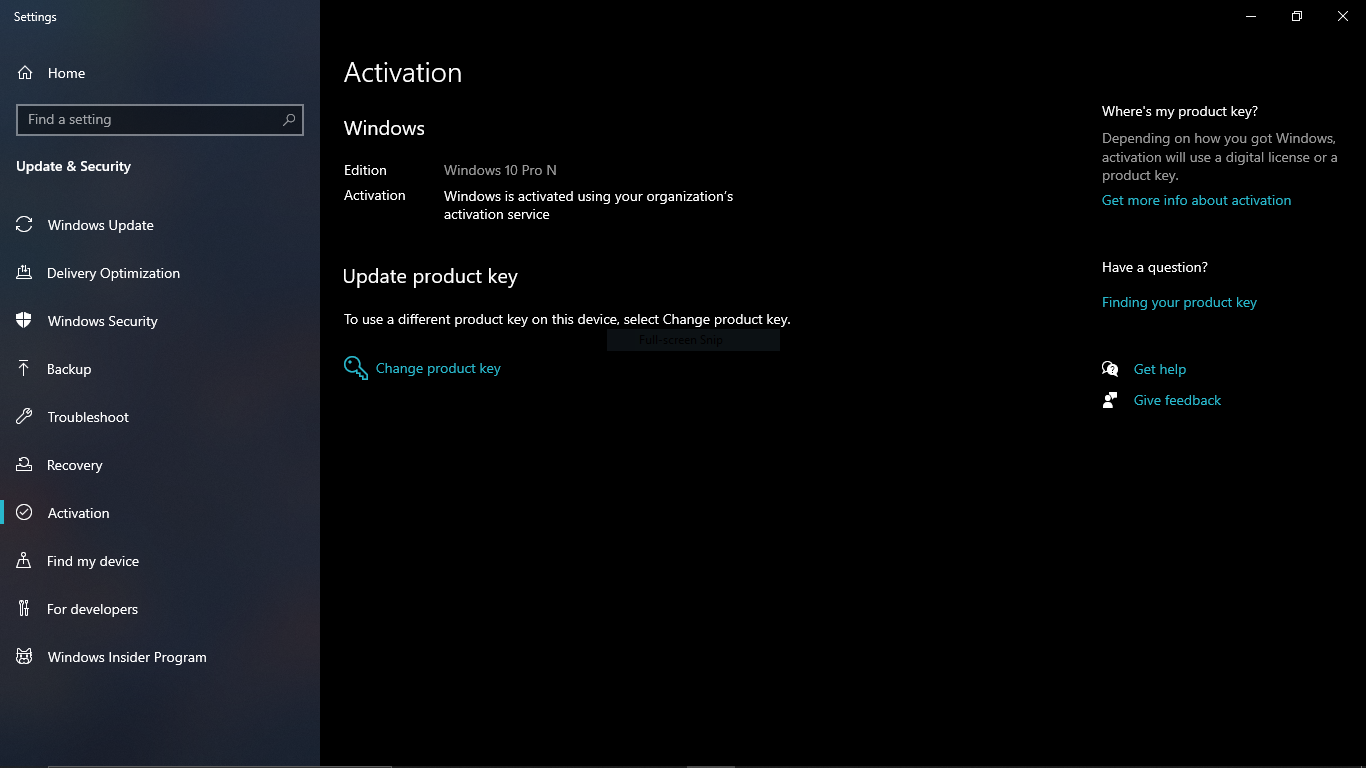Click the Update & Security sidebar heading
The width and height of the screenshot is (1366, 768).
pyautogui.click(x=73, y=166)
